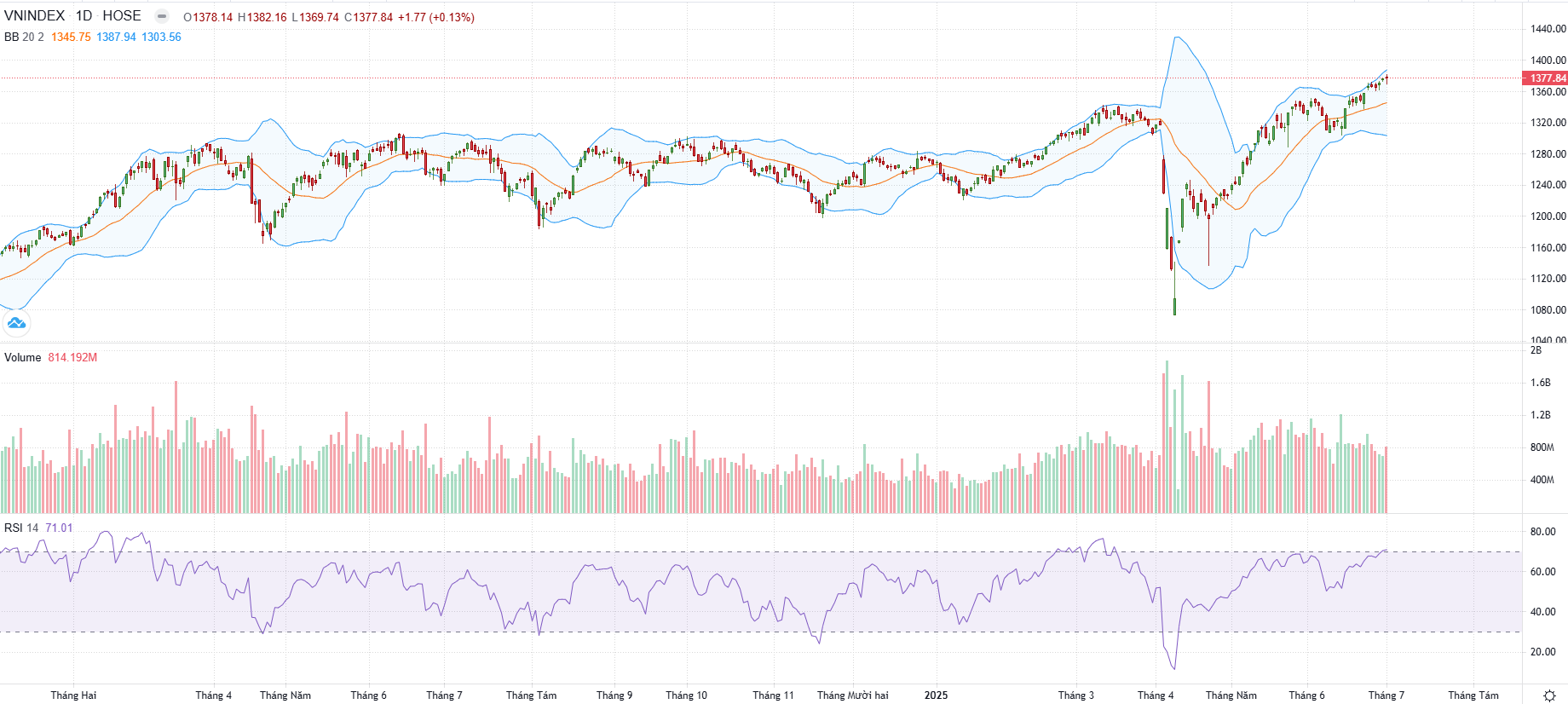Screen dimensions: 1568x704
Task: Click the 40.00 RSI axis label
Action: tap(1543, 612)
